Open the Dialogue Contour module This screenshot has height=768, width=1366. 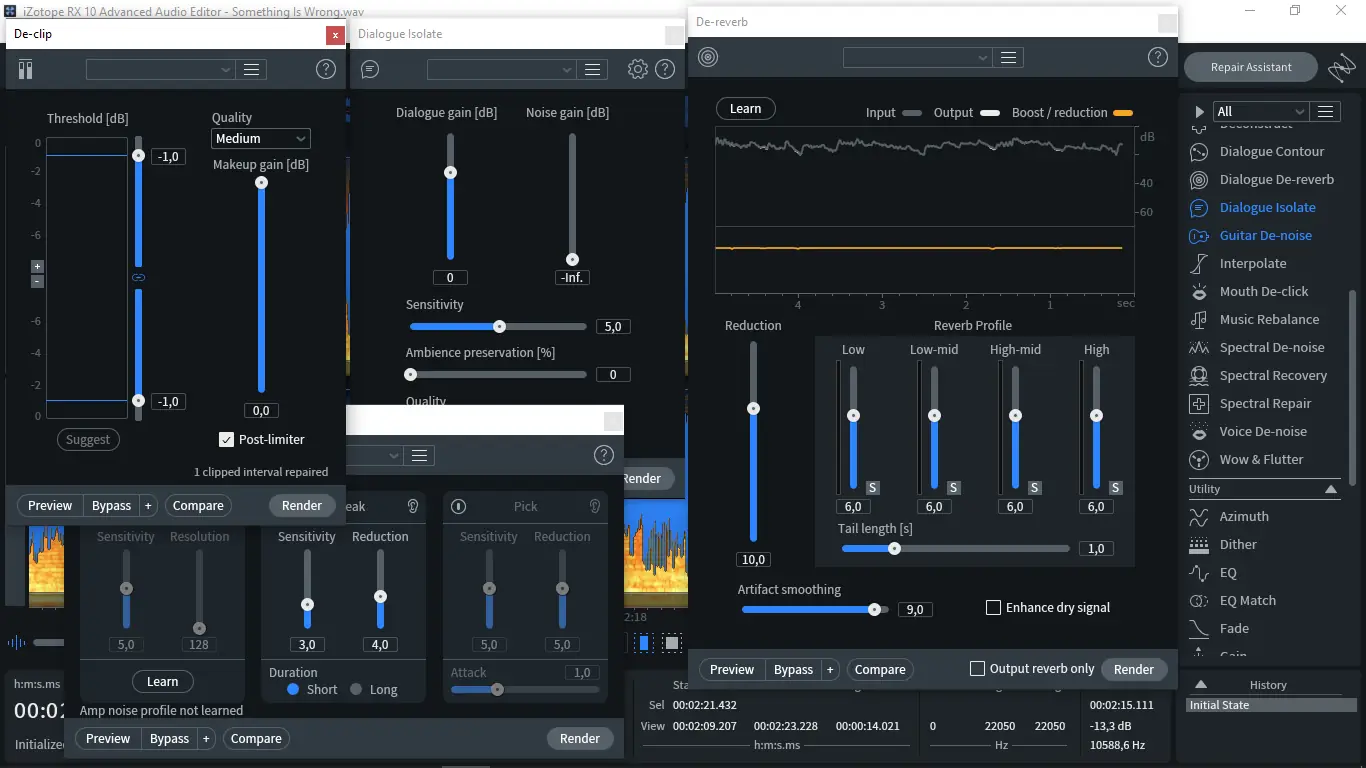[1272, 152]
